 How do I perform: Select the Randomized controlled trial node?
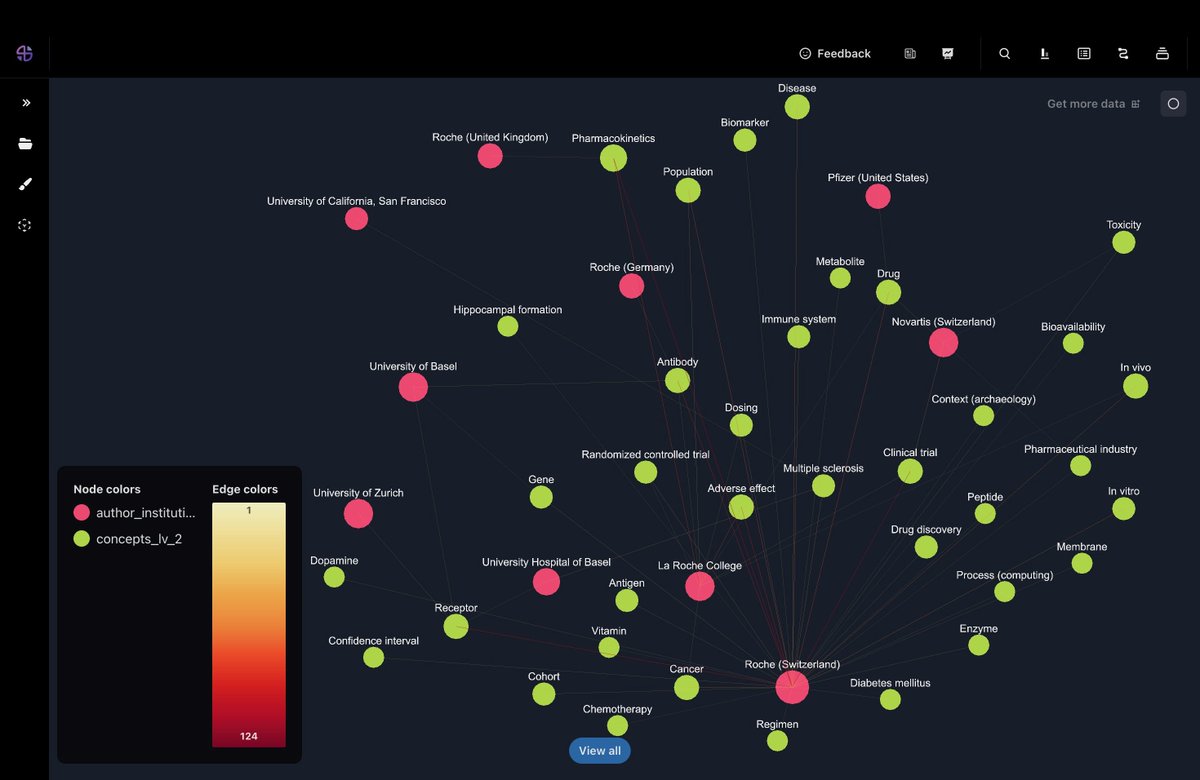click(646, 472)
